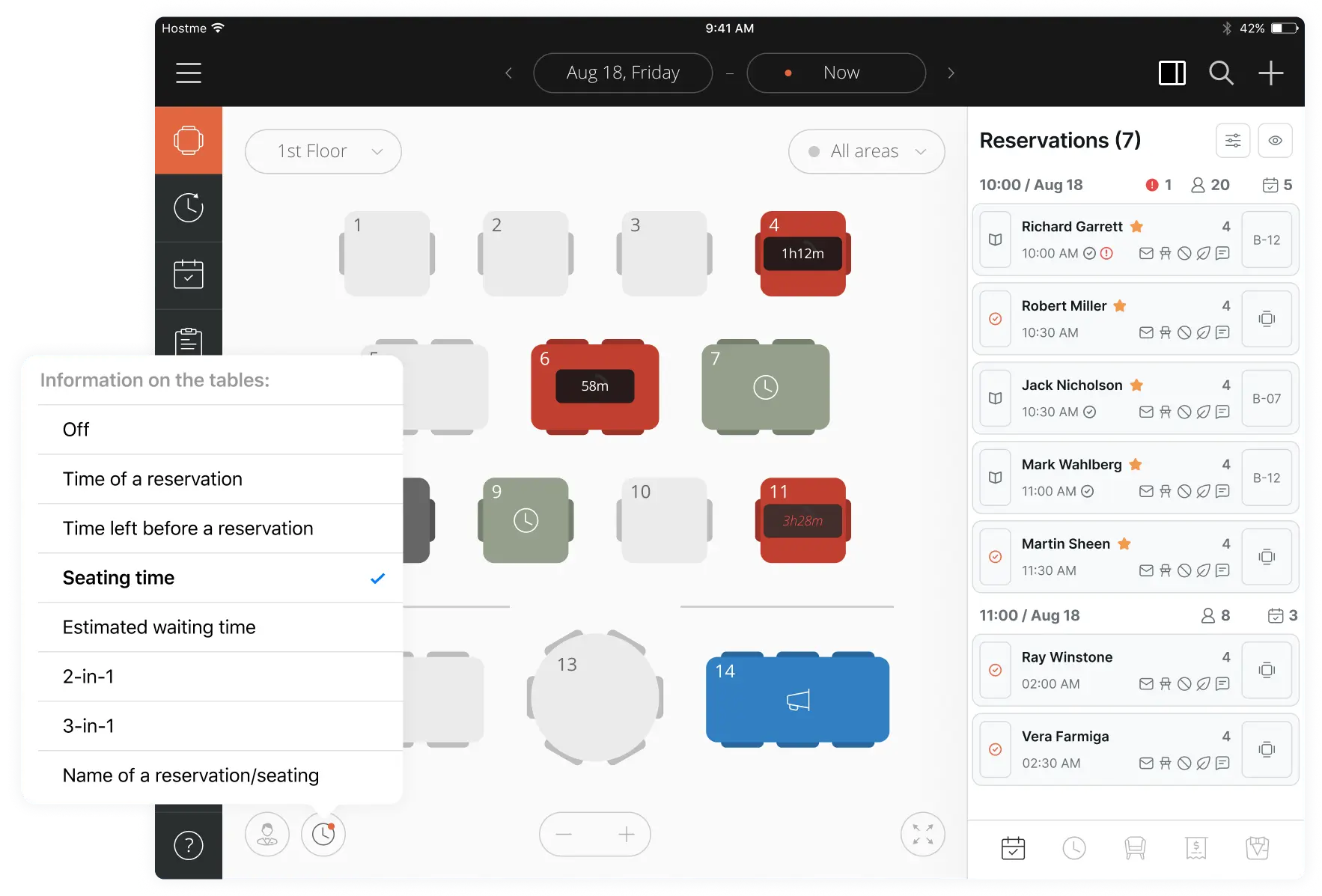Click envelope icon on Mark Wahlberg row

(1145, 491)
